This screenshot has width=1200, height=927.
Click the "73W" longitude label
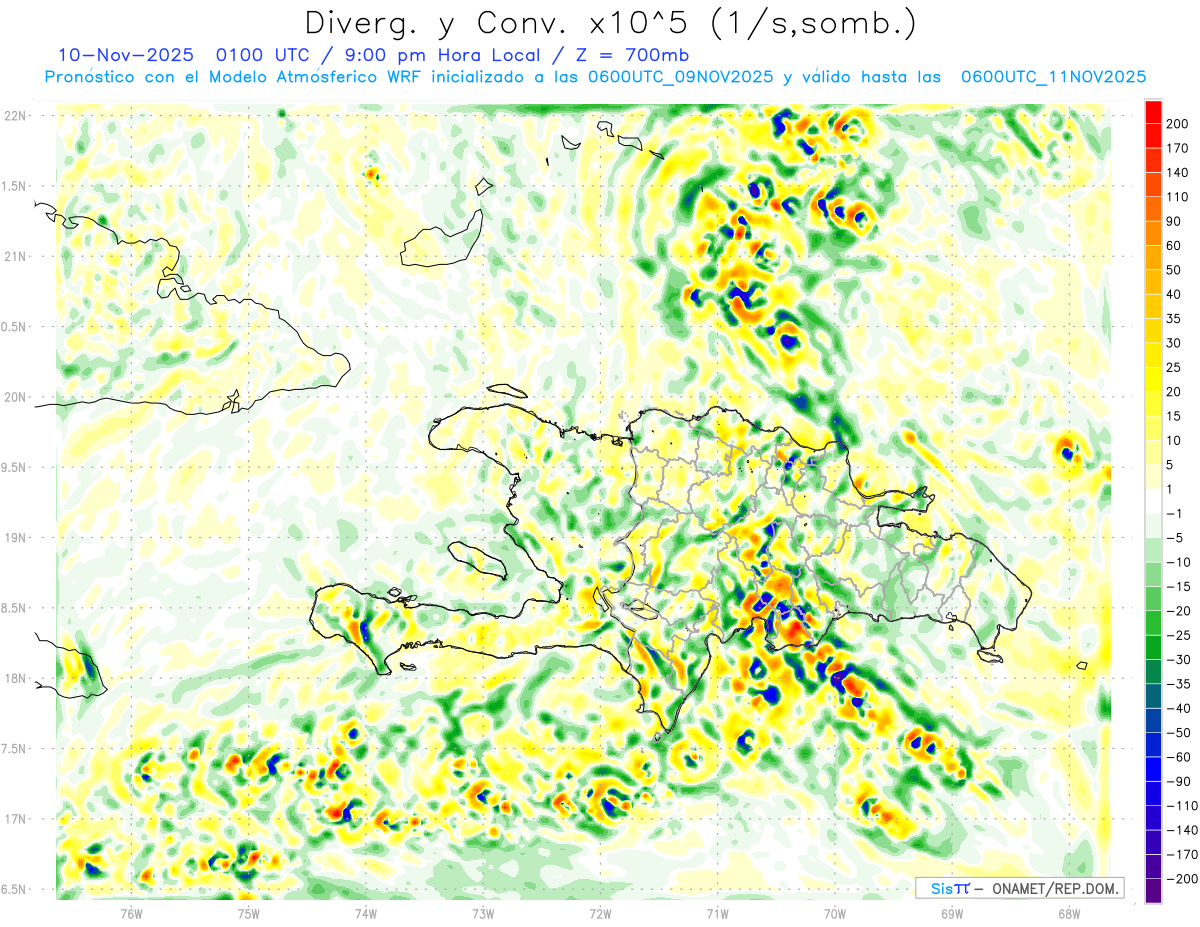(x=483, y=913)
